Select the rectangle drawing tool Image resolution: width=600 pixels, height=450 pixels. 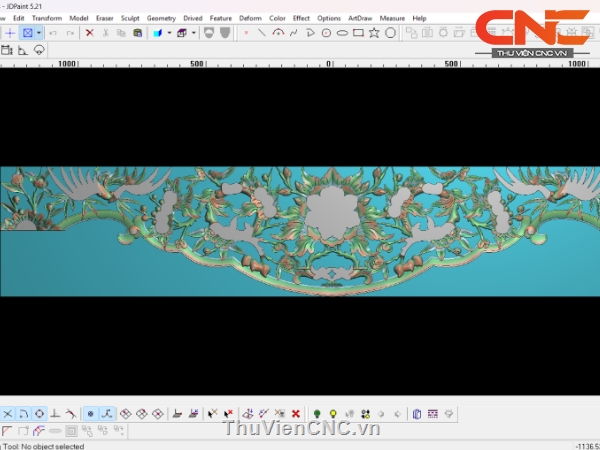(x=358, y=33)
